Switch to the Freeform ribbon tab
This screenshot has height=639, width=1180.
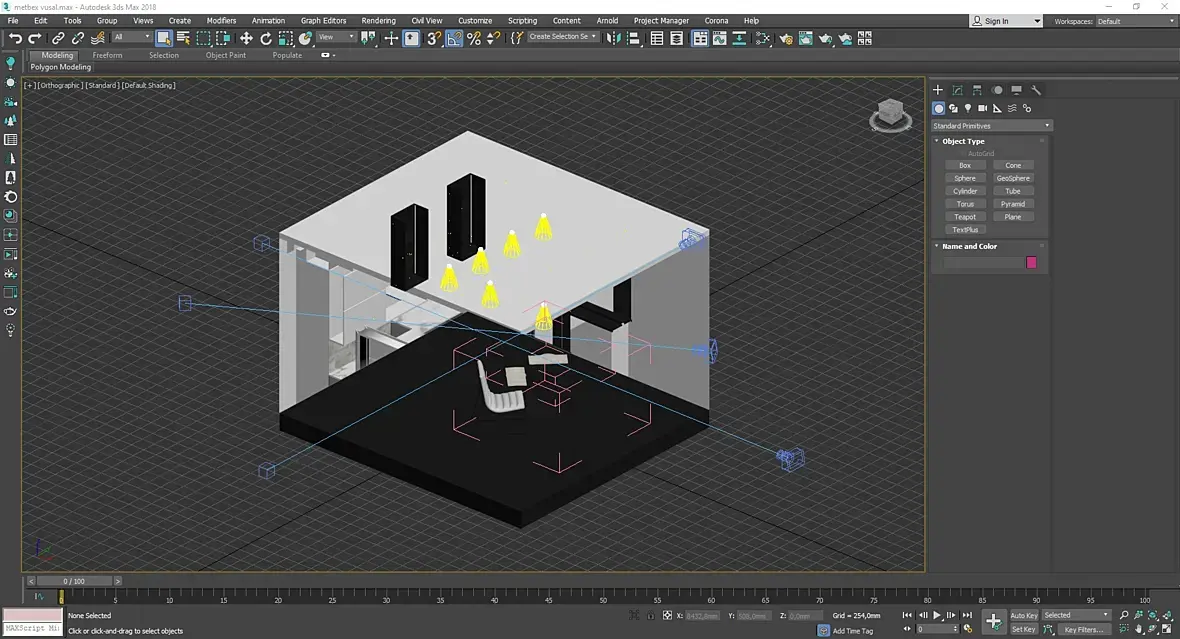point(107,55)
